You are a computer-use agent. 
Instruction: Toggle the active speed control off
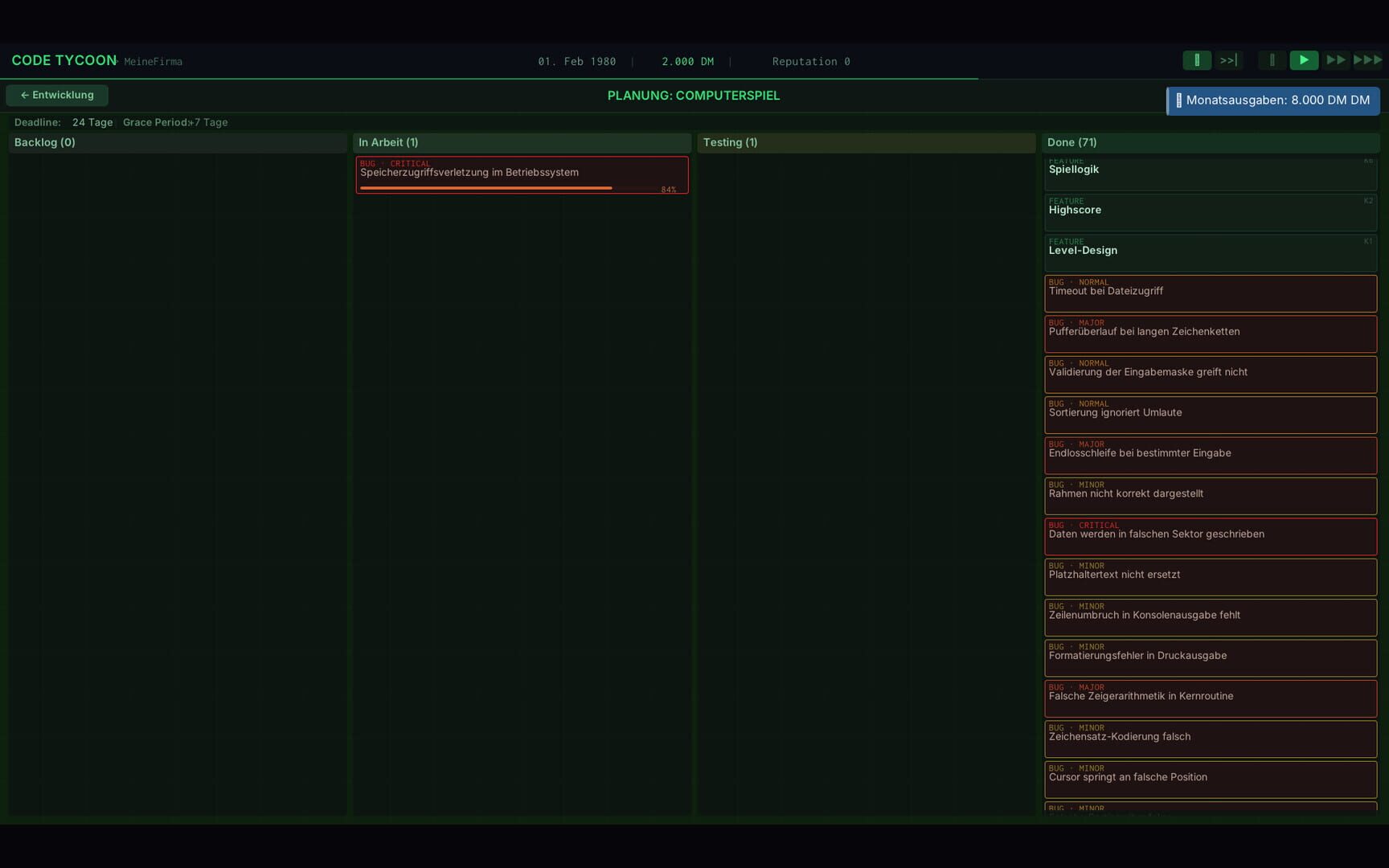tap(1304, 59)
